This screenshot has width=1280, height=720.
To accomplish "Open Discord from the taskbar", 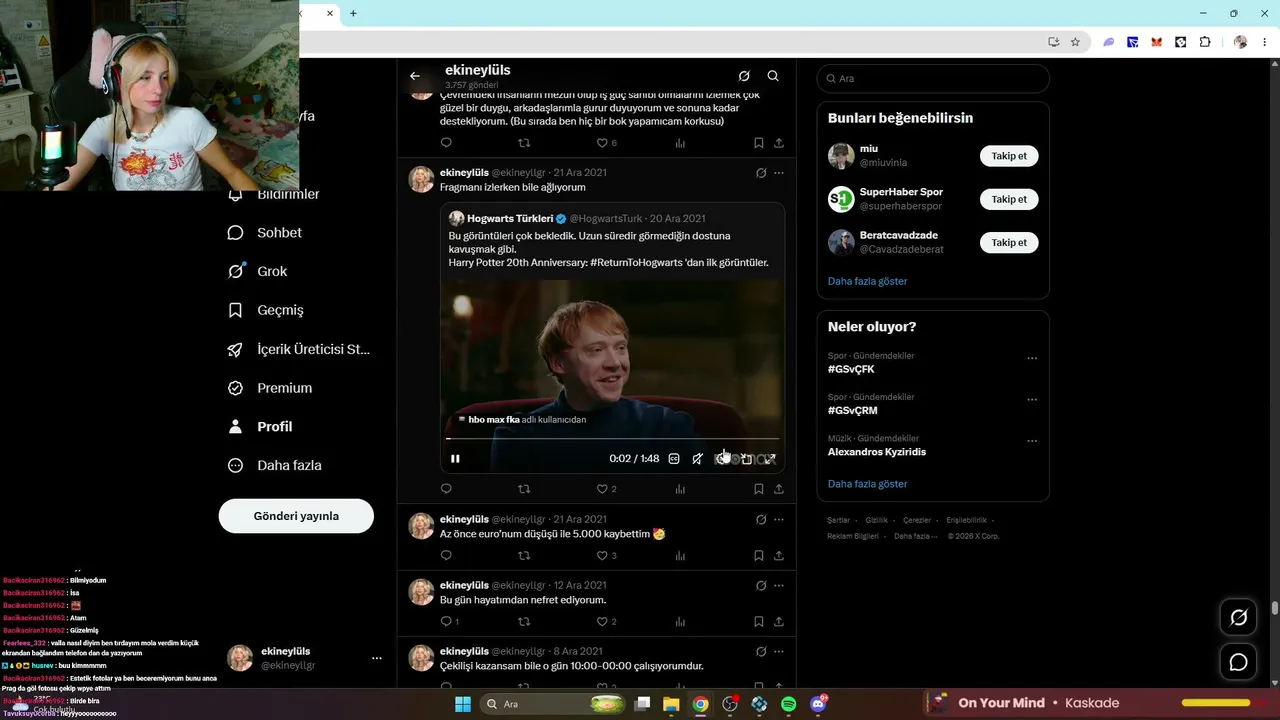I will [818, 704].
